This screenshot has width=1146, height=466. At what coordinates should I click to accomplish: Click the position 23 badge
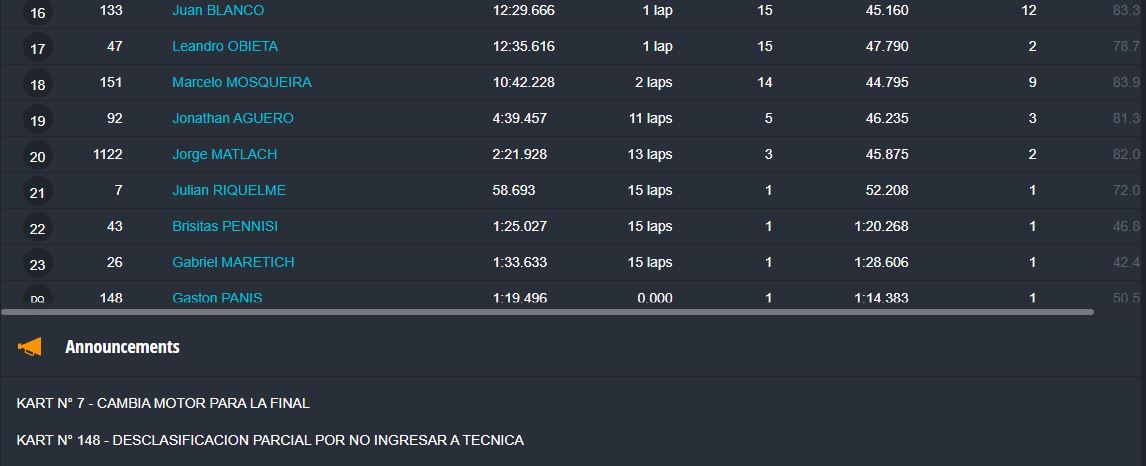point(38,265)
